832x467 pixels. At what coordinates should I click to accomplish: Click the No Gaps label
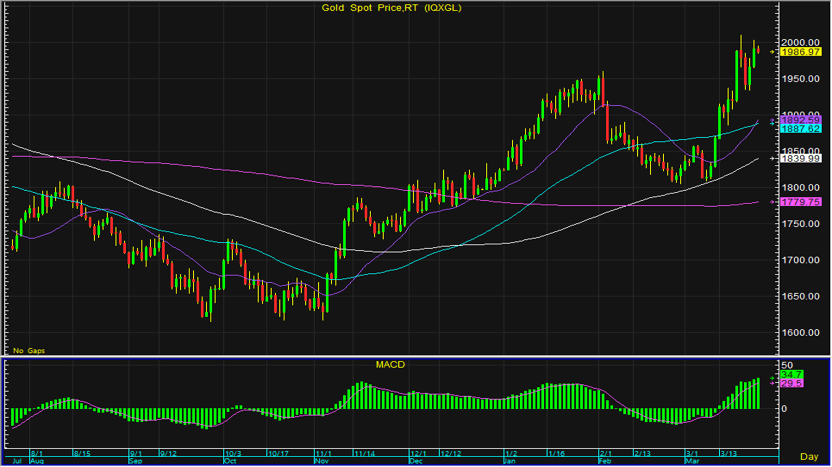pyautogui.click(x=27, y=351)
